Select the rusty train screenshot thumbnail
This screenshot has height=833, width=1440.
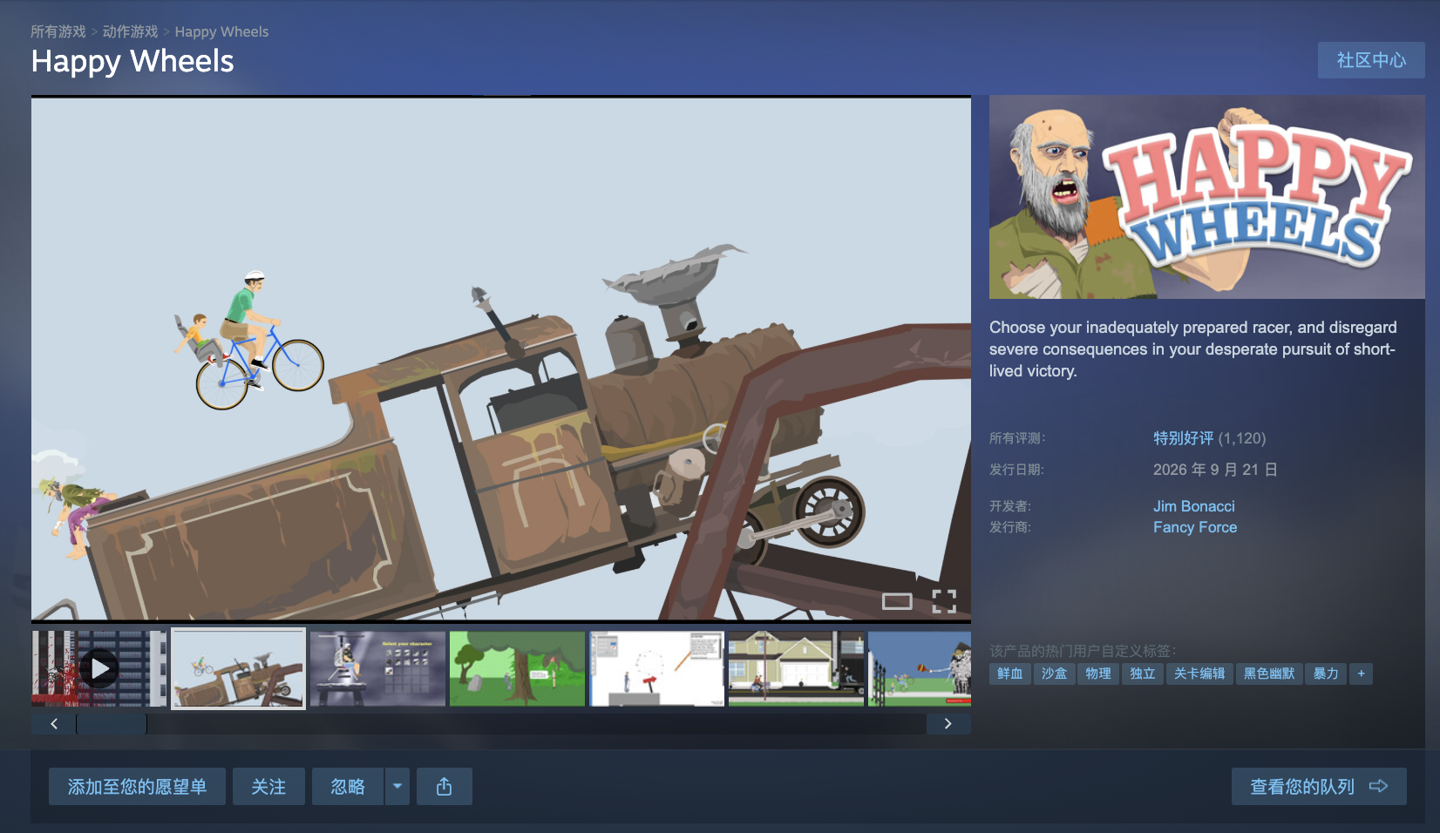pyautogui.click(x=238, y=668)
